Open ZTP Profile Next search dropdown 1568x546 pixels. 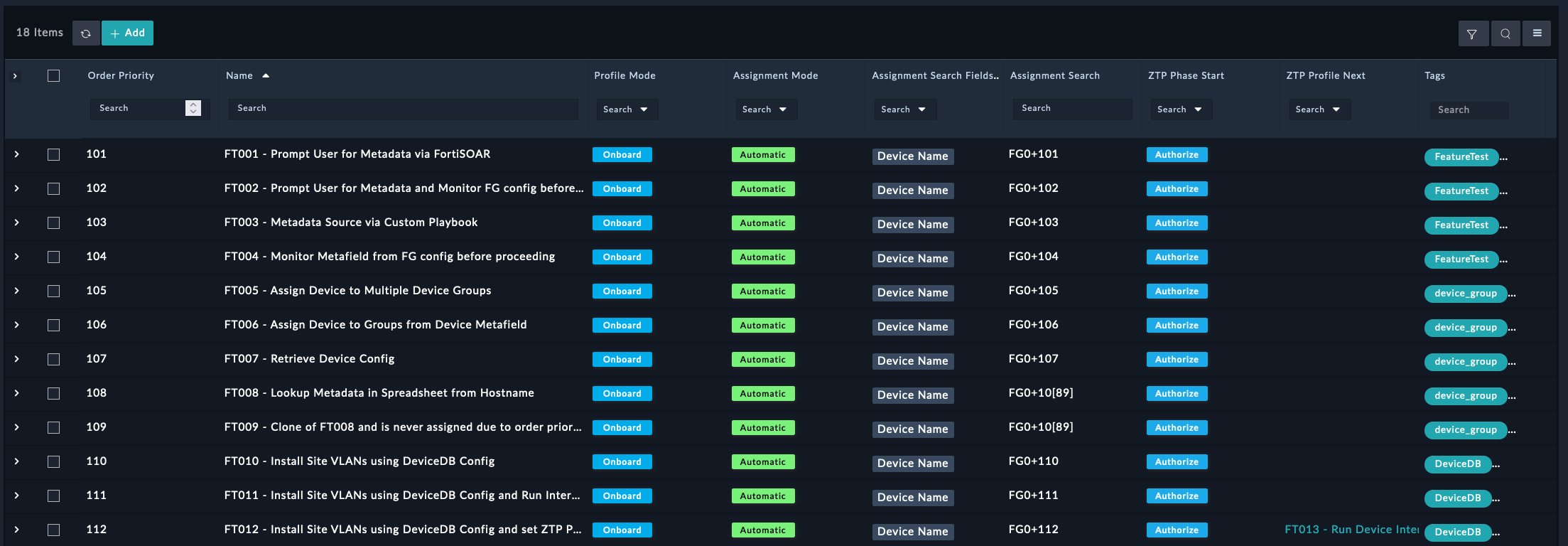[x=1319, y=109]
